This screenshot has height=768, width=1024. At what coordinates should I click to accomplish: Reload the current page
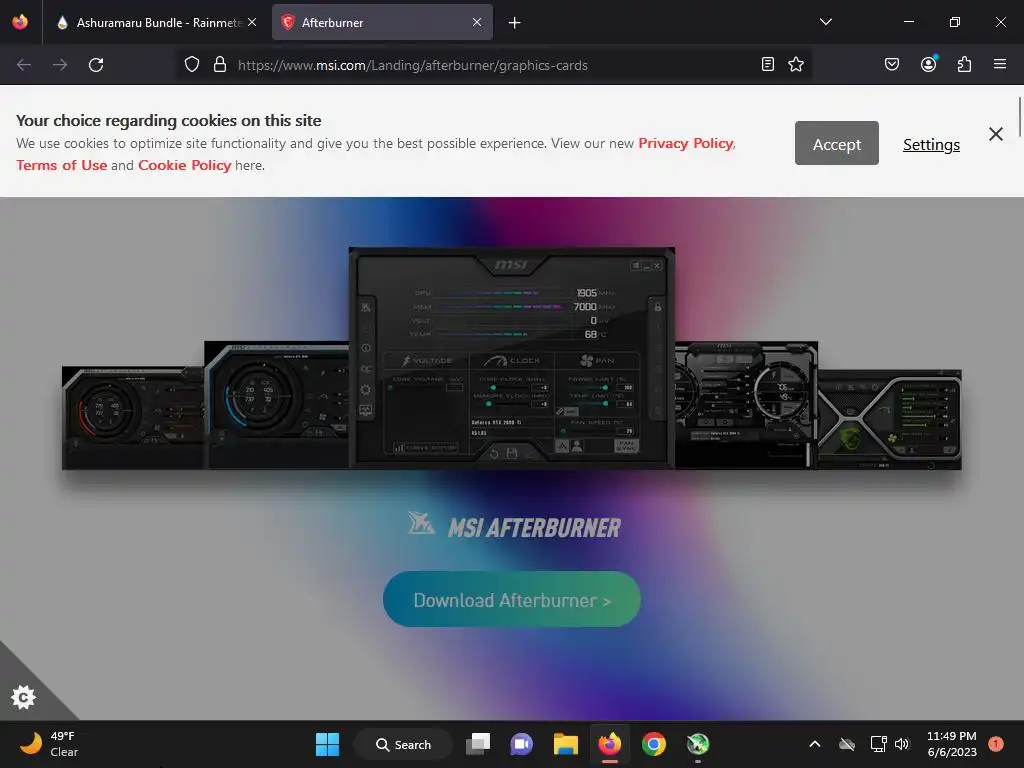pos(96,65)
